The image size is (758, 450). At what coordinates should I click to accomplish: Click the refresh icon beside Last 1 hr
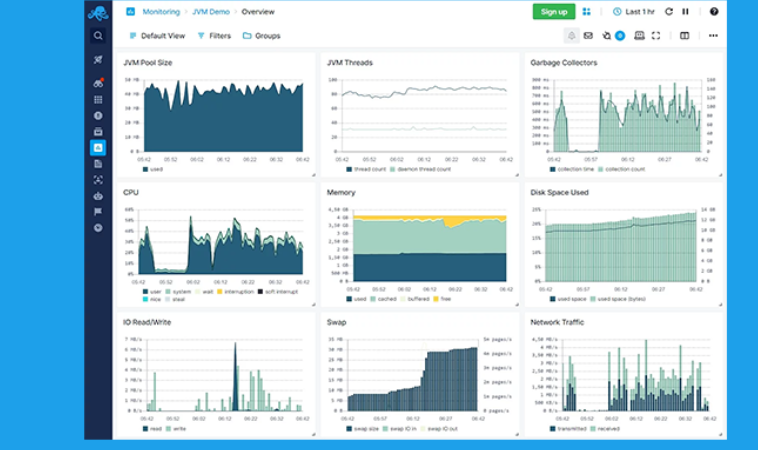(669, 12)
